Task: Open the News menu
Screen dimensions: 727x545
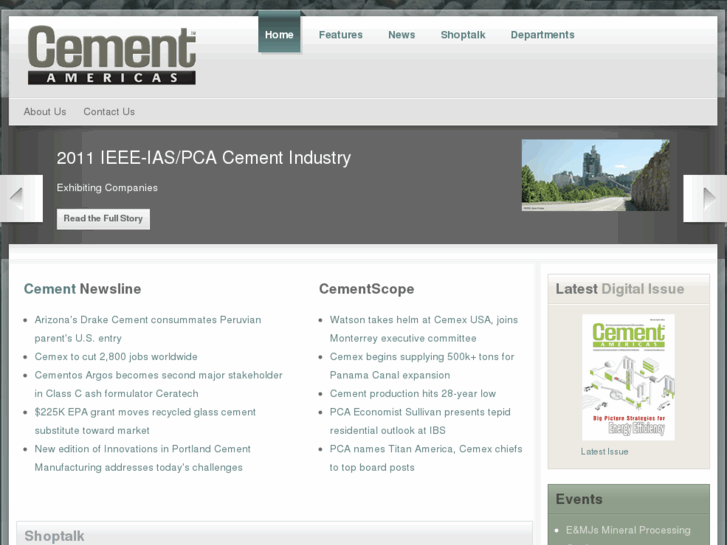Action: click(402, 35)
